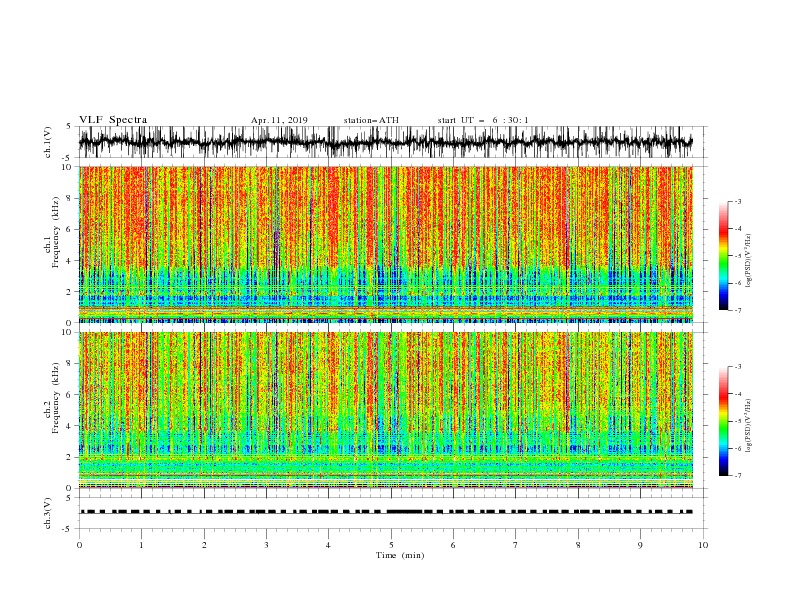Click the -7 label on ch.1 color bar

737,311
